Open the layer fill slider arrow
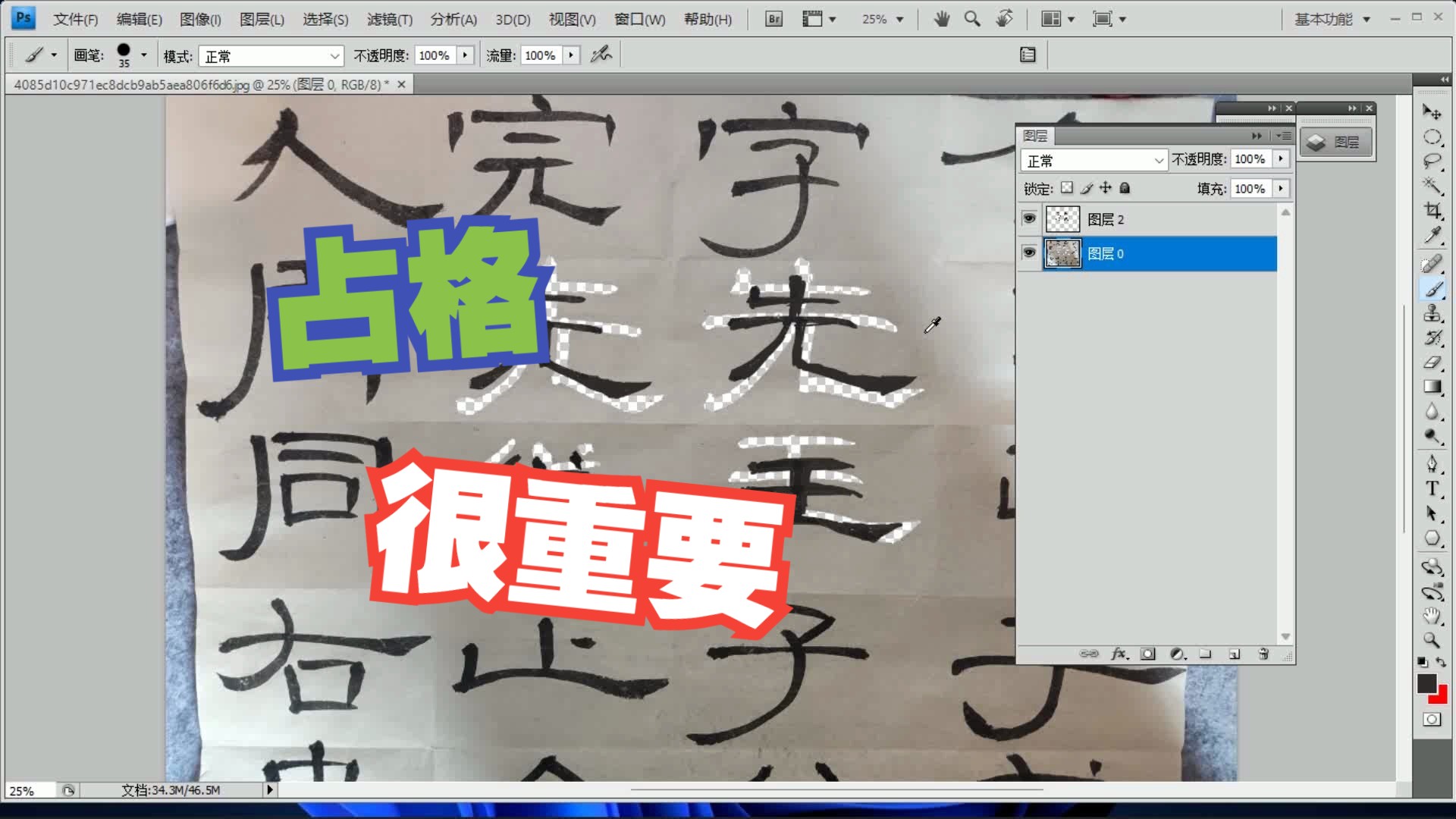Image resolution: width=1456 pixels, height=819 pixels. (1281, 188)
